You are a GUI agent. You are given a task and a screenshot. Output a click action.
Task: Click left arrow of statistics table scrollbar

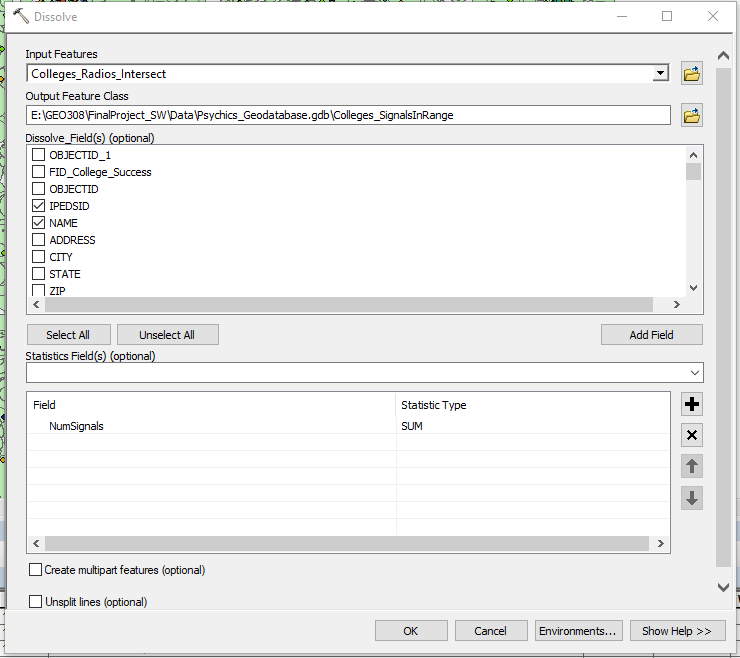click(x=36, y=543)
